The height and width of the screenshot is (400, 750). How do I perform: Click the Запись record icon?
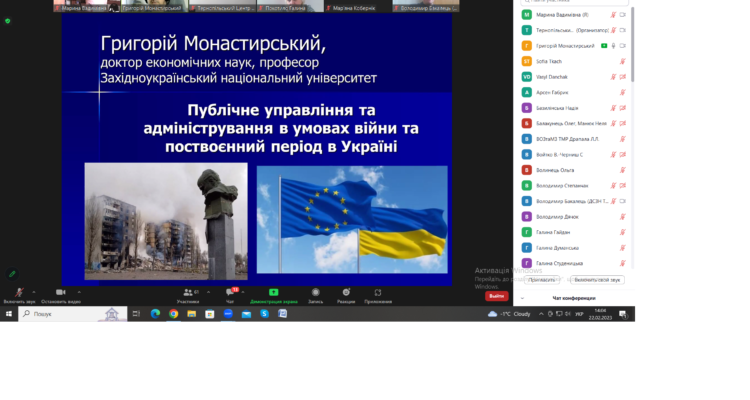coord(315,292)
